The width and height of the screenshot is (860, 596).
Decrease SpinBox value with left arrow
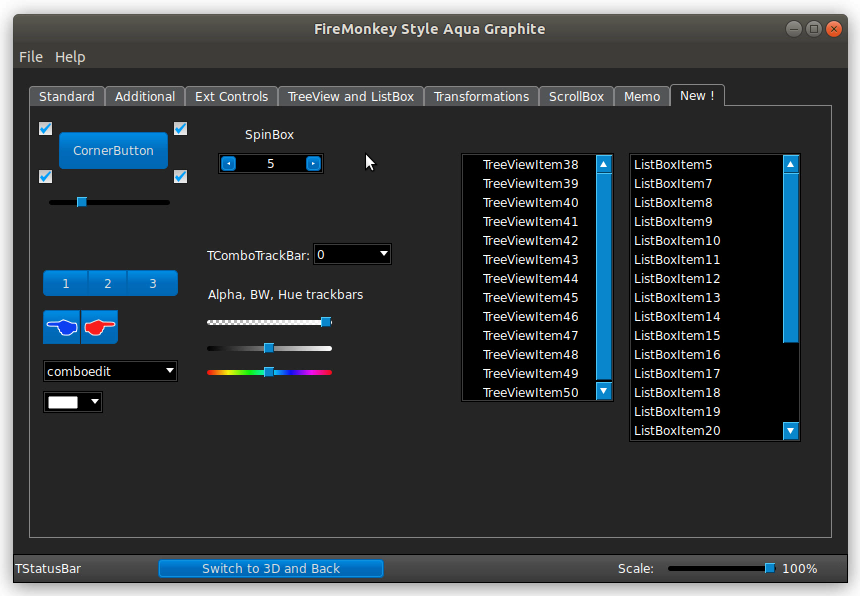(x=229, y=163)
